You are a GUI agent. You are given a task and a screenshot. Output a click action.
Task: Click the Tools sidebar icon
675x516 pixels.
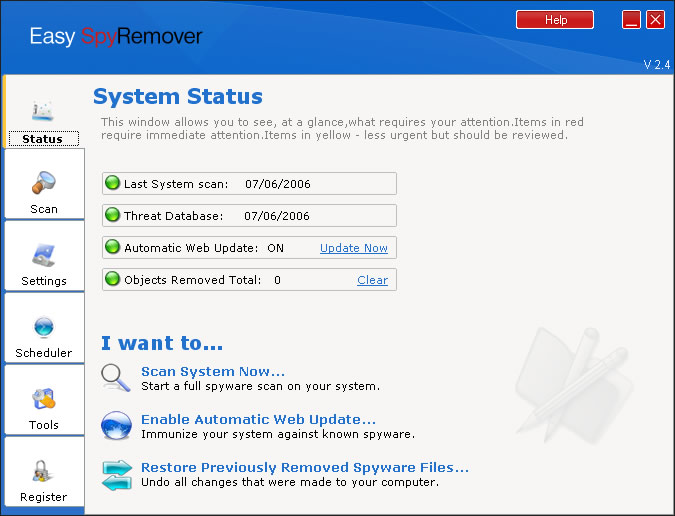coord(43,399)
